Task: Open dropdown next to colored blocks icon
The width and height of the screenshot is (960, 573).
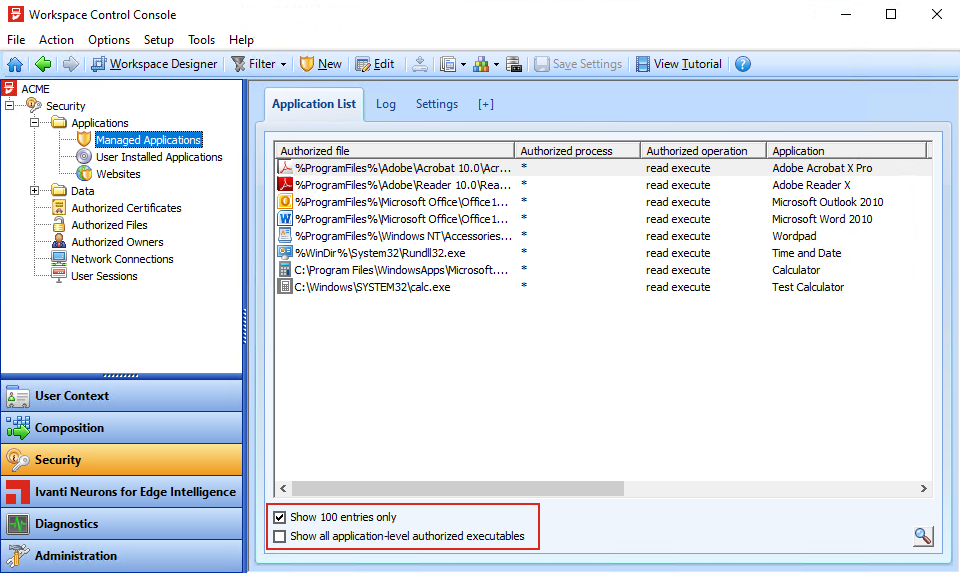Action: (x=497, y=64)
